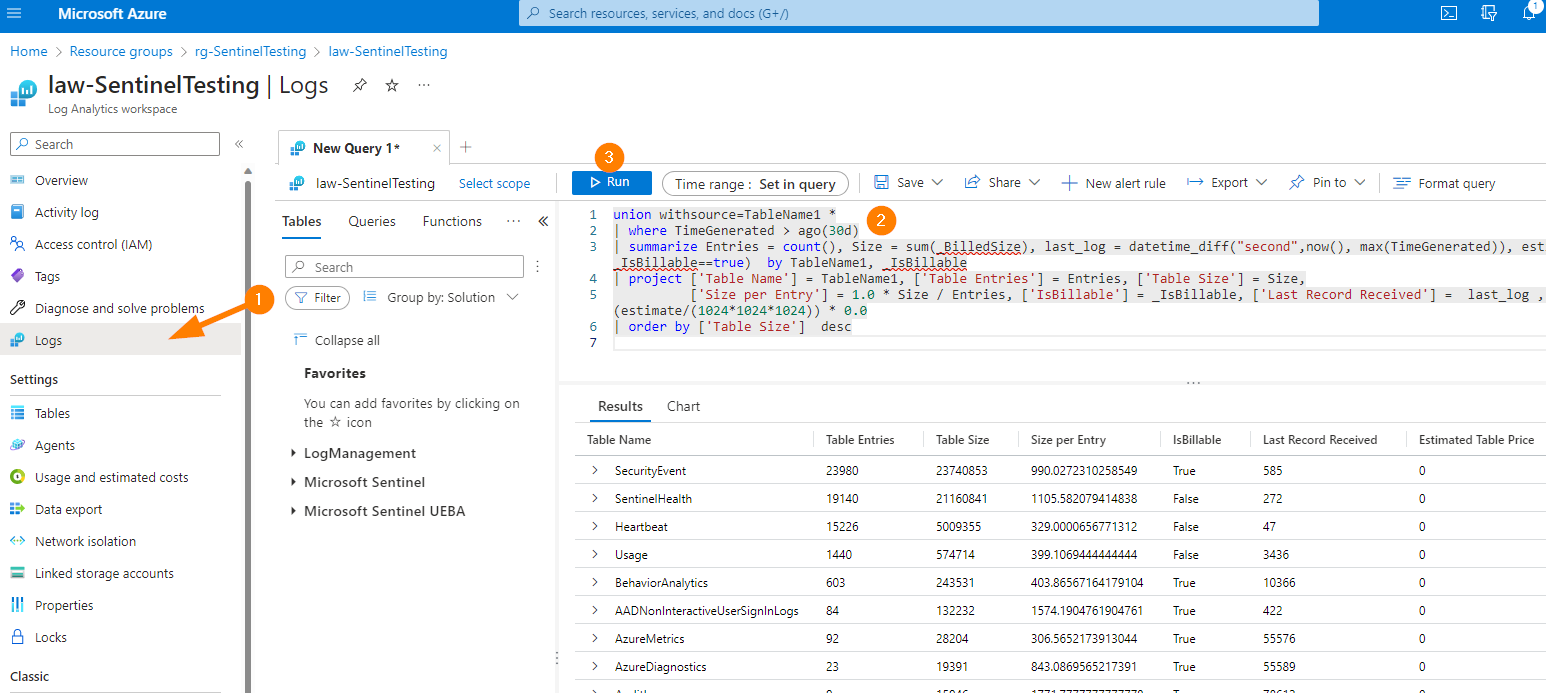Viewport: 1546px width, 693px height.
Task: Switch to the Chart tab
Action: (x=684, y=407)
